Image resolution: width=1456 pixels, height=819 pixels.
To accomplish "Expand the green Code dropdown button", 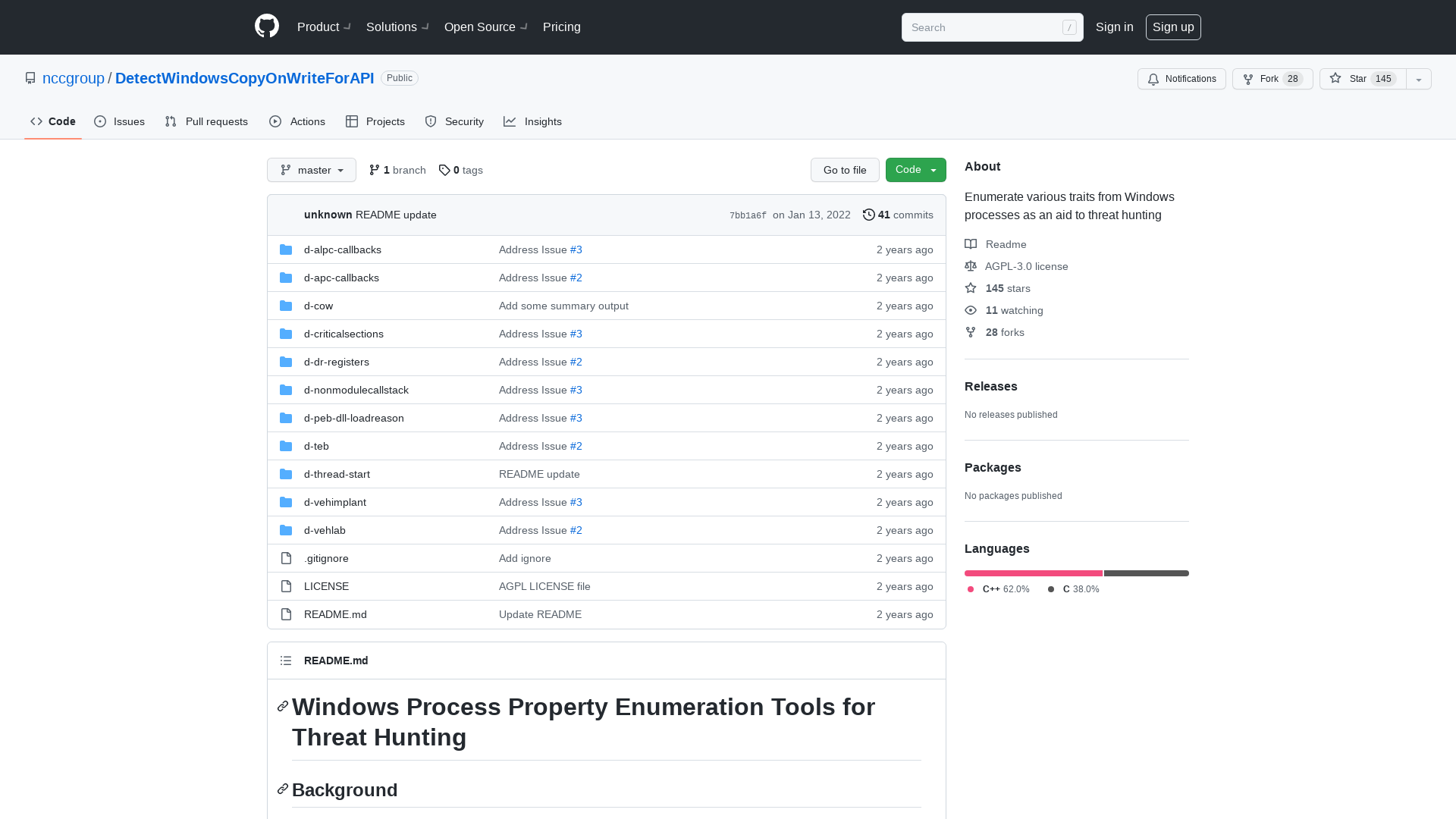I will tap(916, 170).
